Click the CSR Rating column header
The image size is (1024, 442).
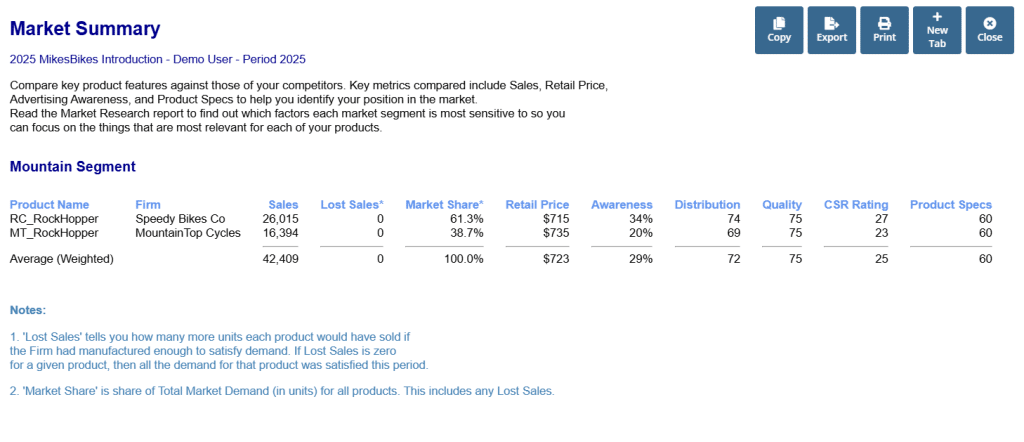tap(857, 205)
